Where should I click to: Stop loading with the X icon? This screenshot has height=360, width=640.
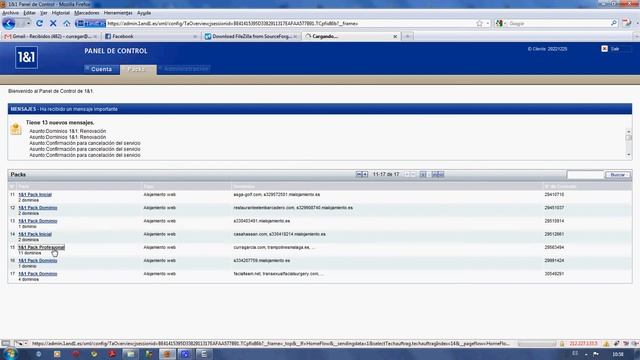[x=53, y=24]
